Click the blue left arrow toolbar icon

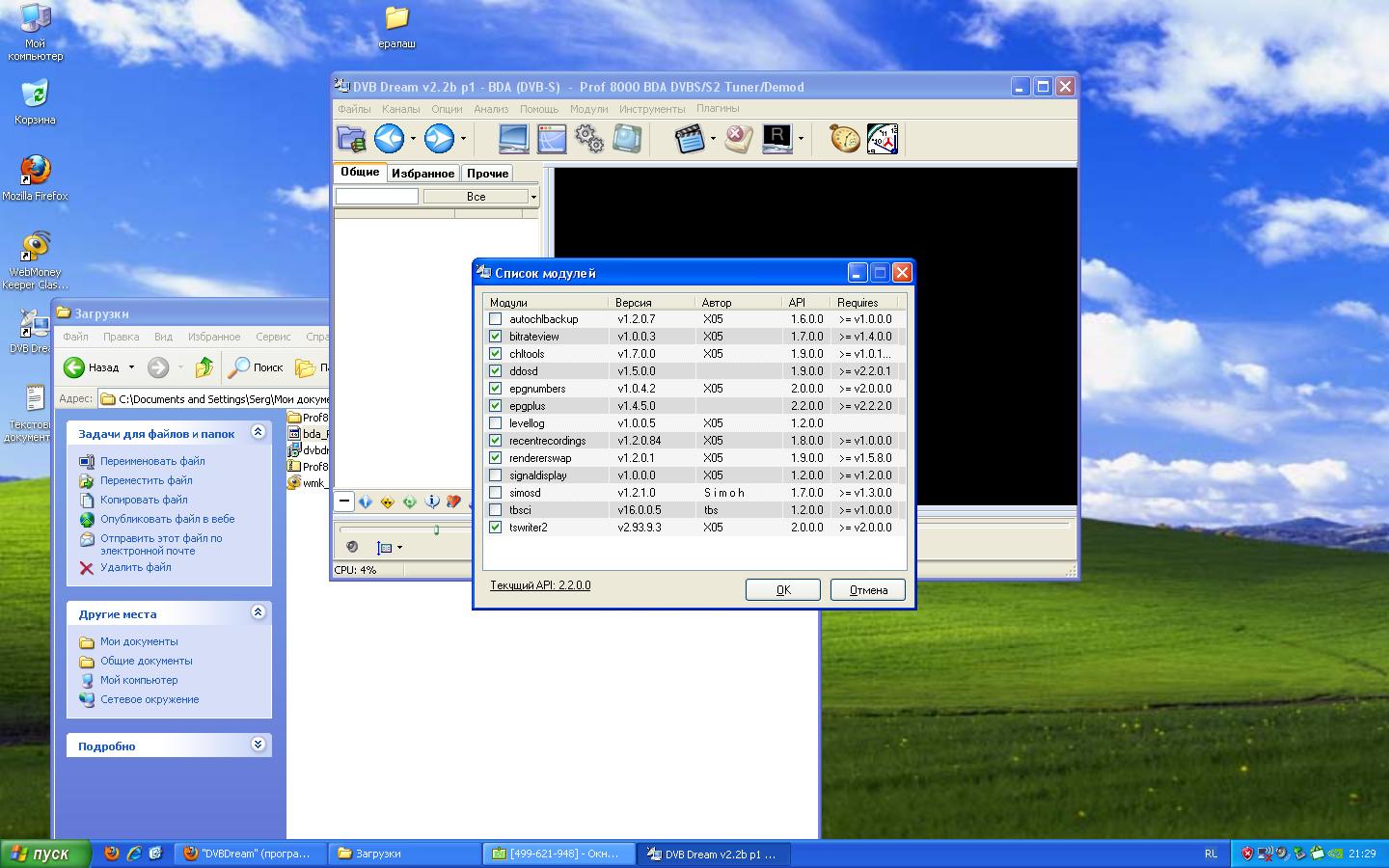pos(389,139)
